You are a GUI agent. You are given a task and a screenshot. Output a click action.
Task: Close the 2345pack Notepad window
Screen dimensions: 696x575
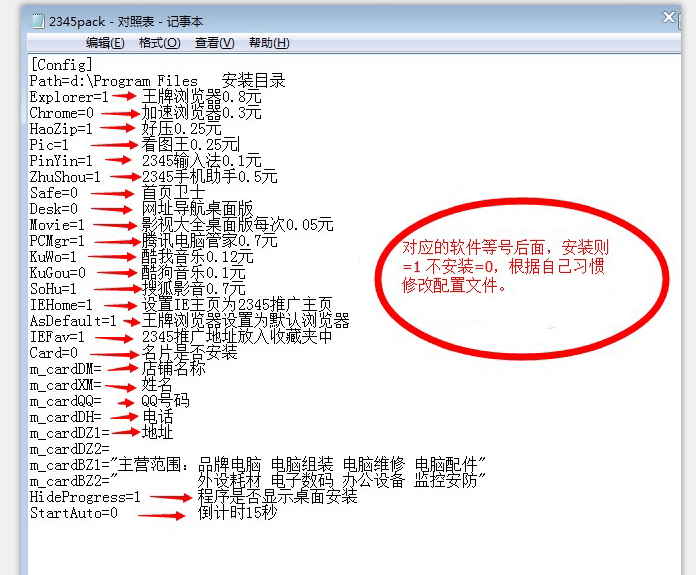tap(669, 17)
